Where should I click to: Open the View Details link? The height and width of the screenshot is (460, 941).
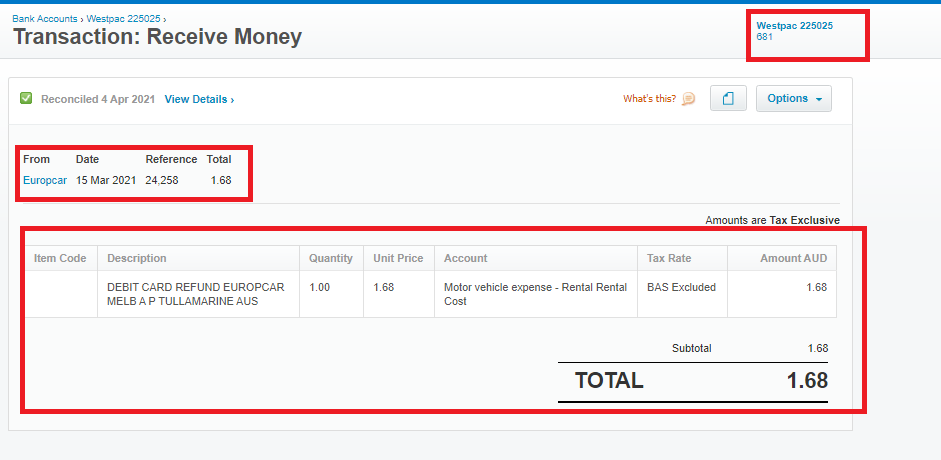coord(199,99)
